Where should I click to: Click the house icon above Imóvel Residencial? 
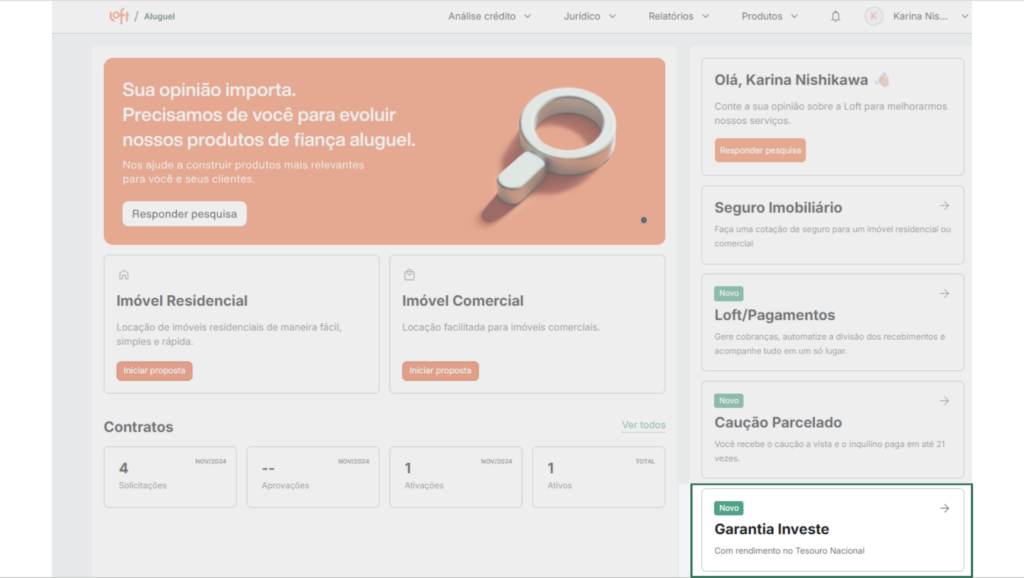click(124, 275)
